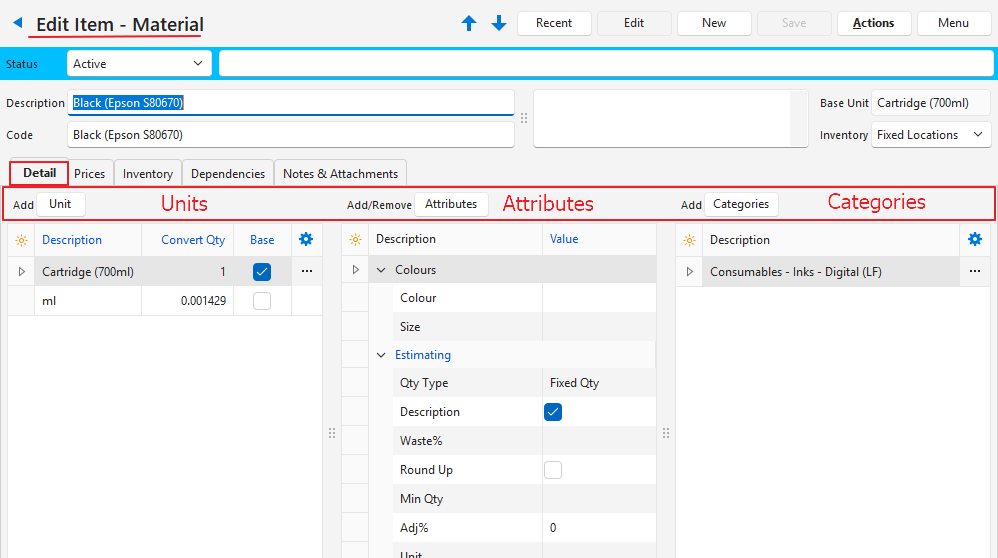Click the Actions button
The height and width of the screenshot is (558, 998).
coord(873,23)
